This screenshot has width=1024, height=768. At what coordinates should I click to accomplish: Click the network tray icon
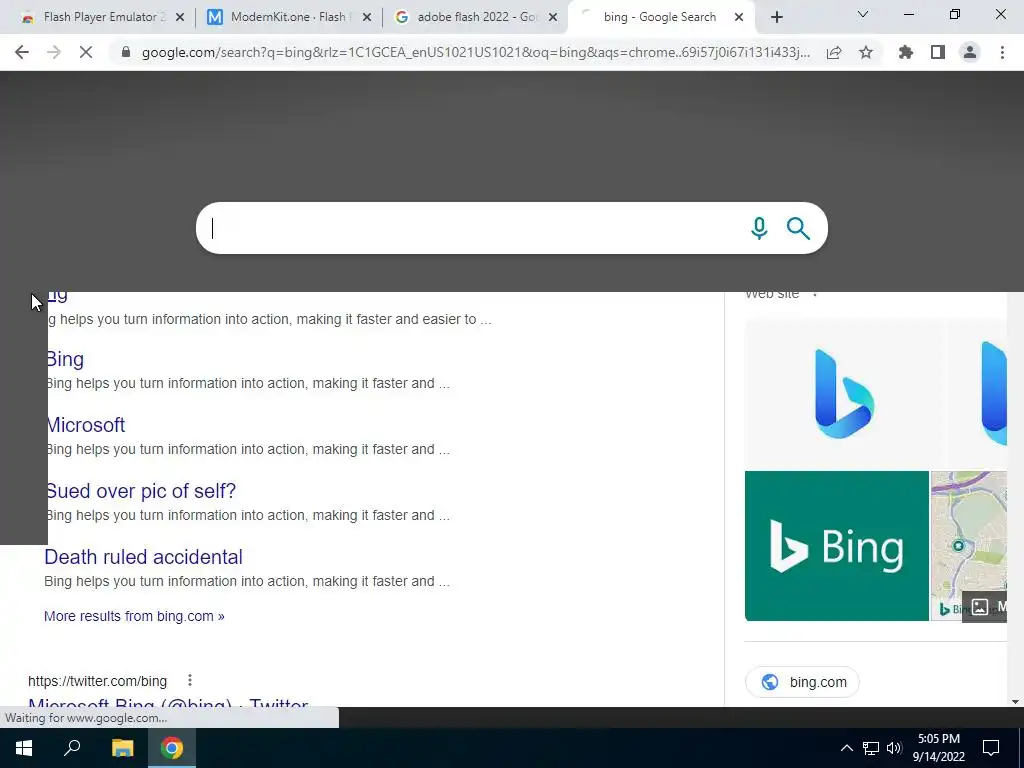click(871, 748)
